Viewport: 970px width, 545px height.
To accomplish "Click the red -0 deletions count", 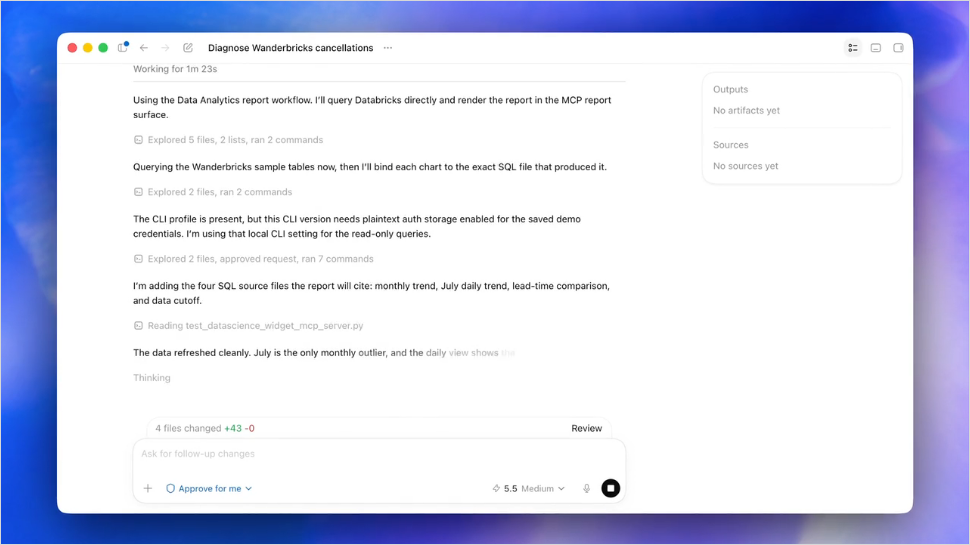I will point(249,428).
